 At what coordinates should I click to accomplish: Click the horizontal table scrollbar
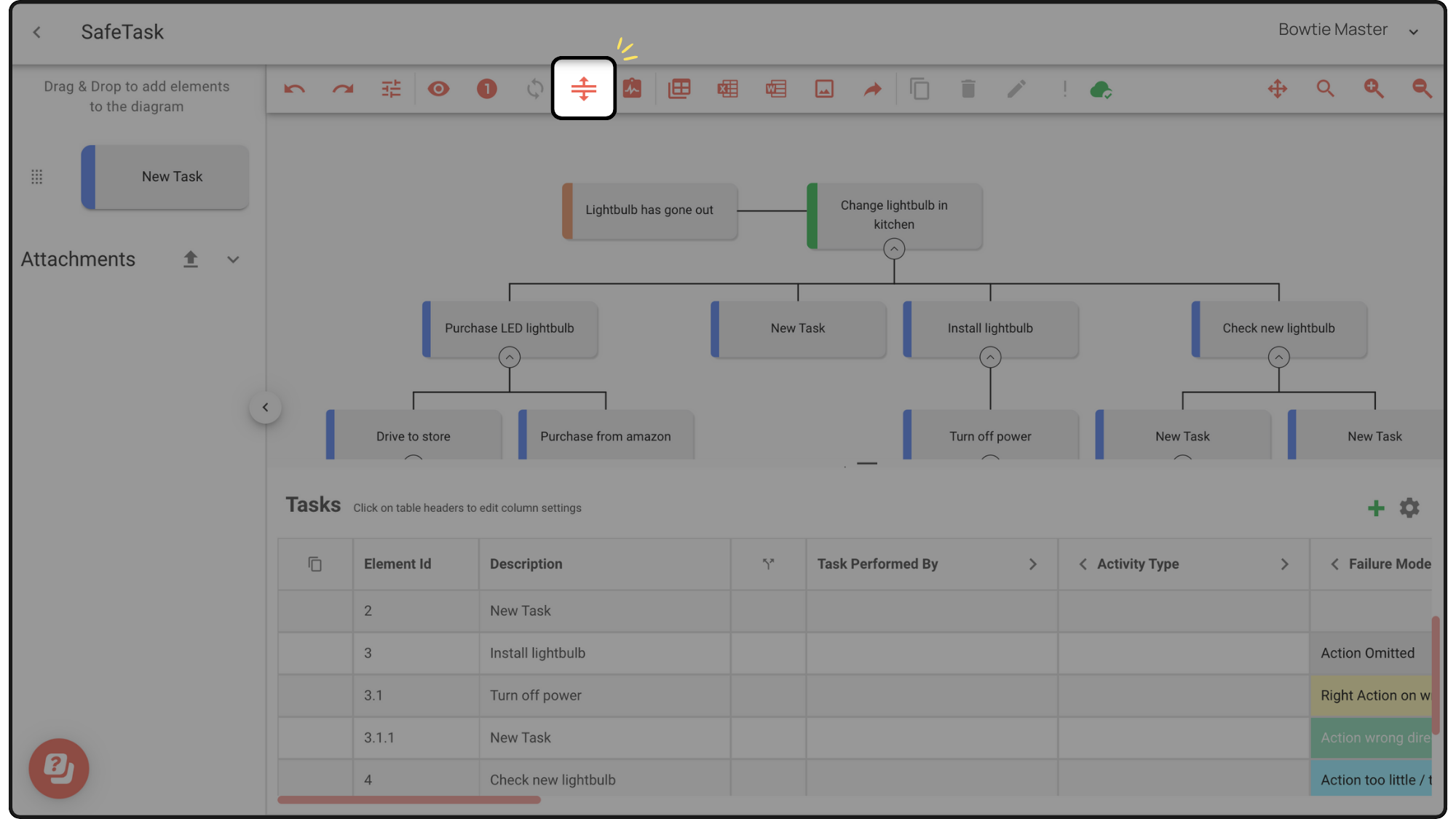[408, 800]
